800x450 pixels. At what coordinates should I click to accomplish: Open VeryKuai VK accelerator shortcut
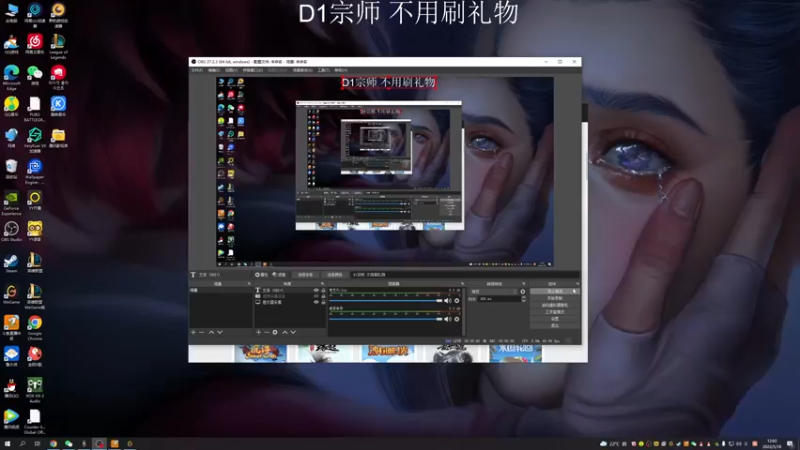tap(35, 140)
